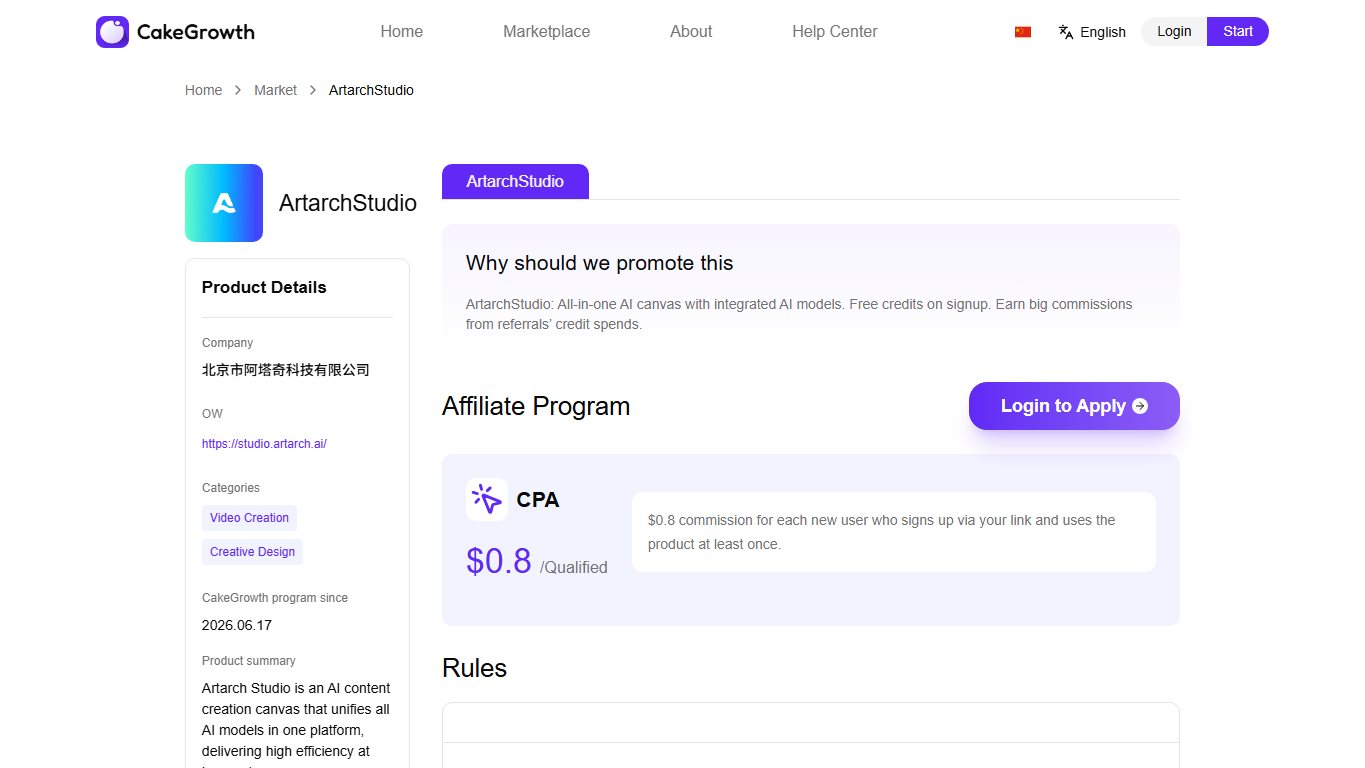Open the Marketplace navigation menu
Viewport: 1365px width, 768px height.
[x=546, y=32]
